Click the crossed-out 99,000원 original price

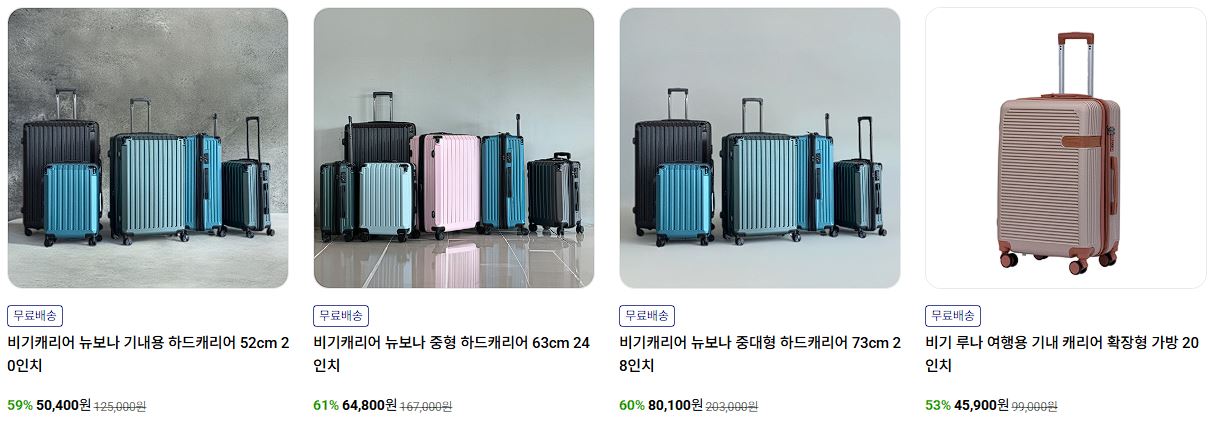pos(1035,406)
